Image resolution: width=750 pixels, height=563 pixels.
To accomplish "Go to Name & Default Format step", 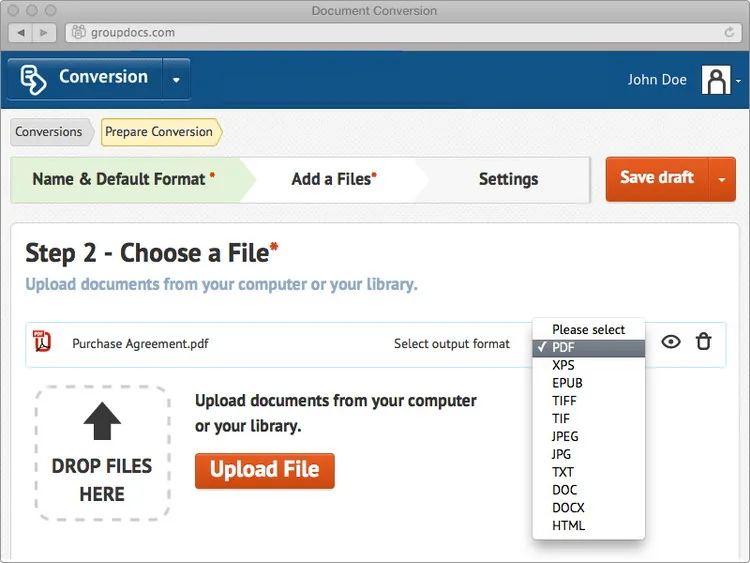I will [123, 179].
